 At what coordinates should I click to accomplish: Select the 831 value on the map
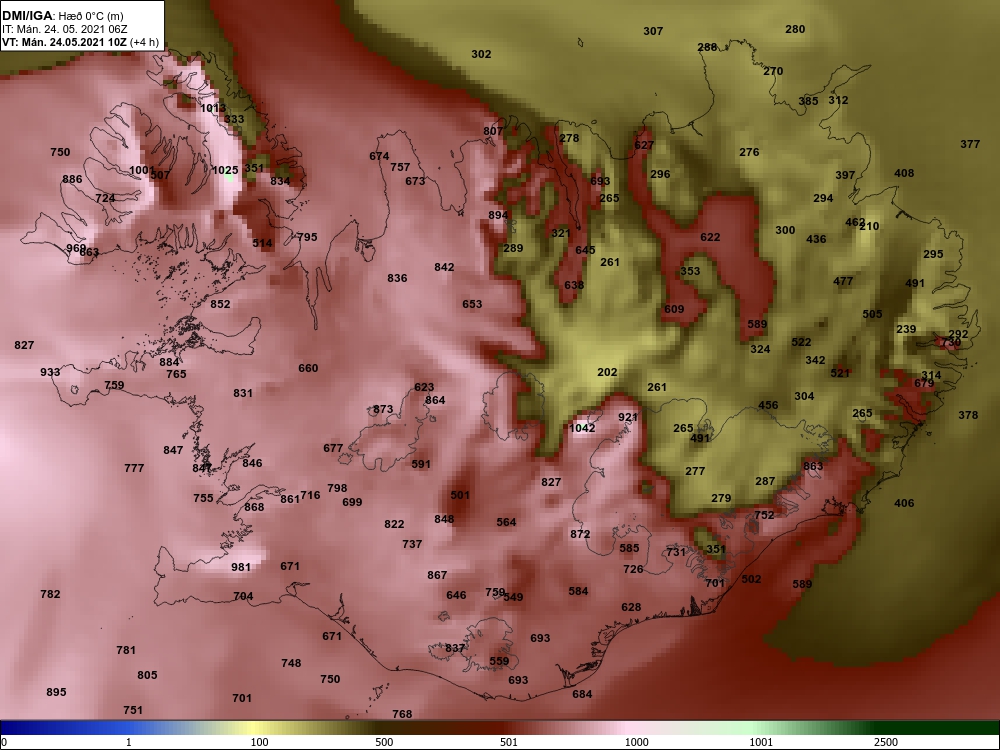(243, 393)
